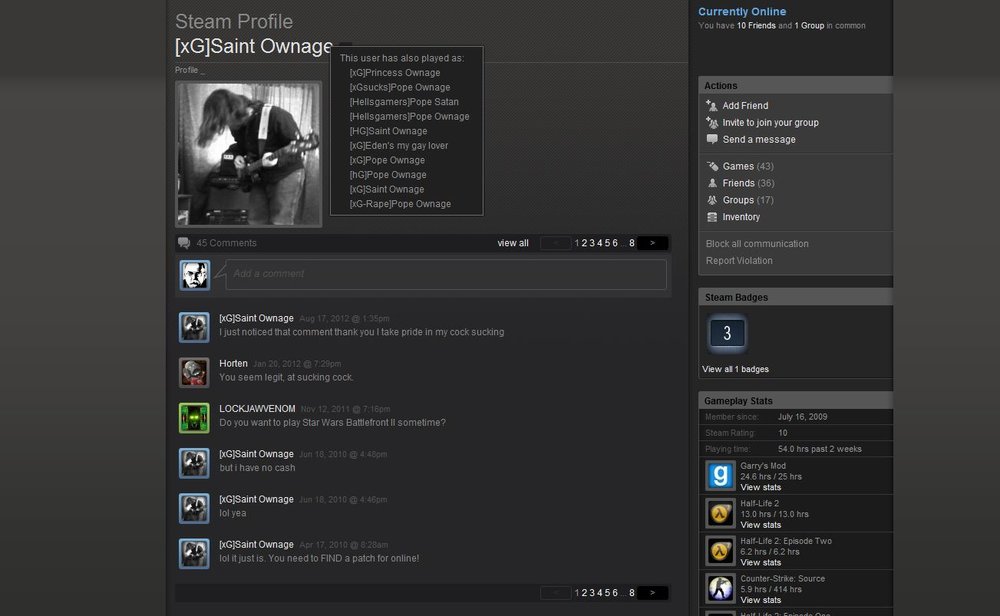Screen dimensions: 1000x616
Task: Click the Garry's Mod game icon
Action: pos(720,476)
